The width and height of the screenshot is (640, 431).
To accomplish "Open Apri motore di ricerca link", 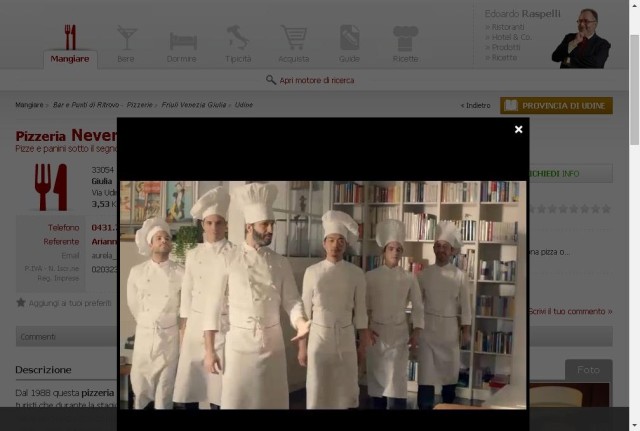I will 317,80.
